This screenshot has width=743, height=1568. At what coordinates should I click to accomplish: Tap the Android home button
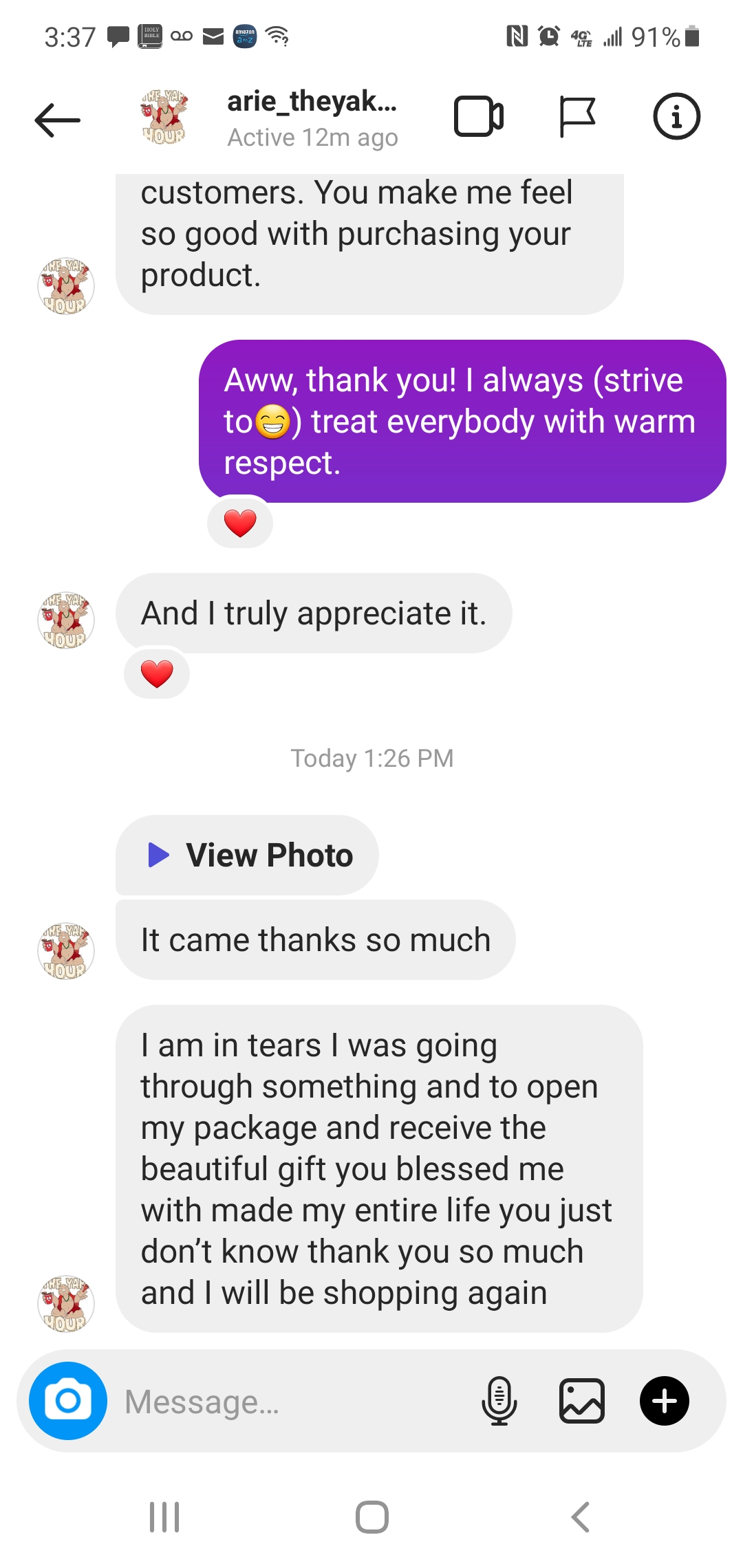(x=372, y=1517)
